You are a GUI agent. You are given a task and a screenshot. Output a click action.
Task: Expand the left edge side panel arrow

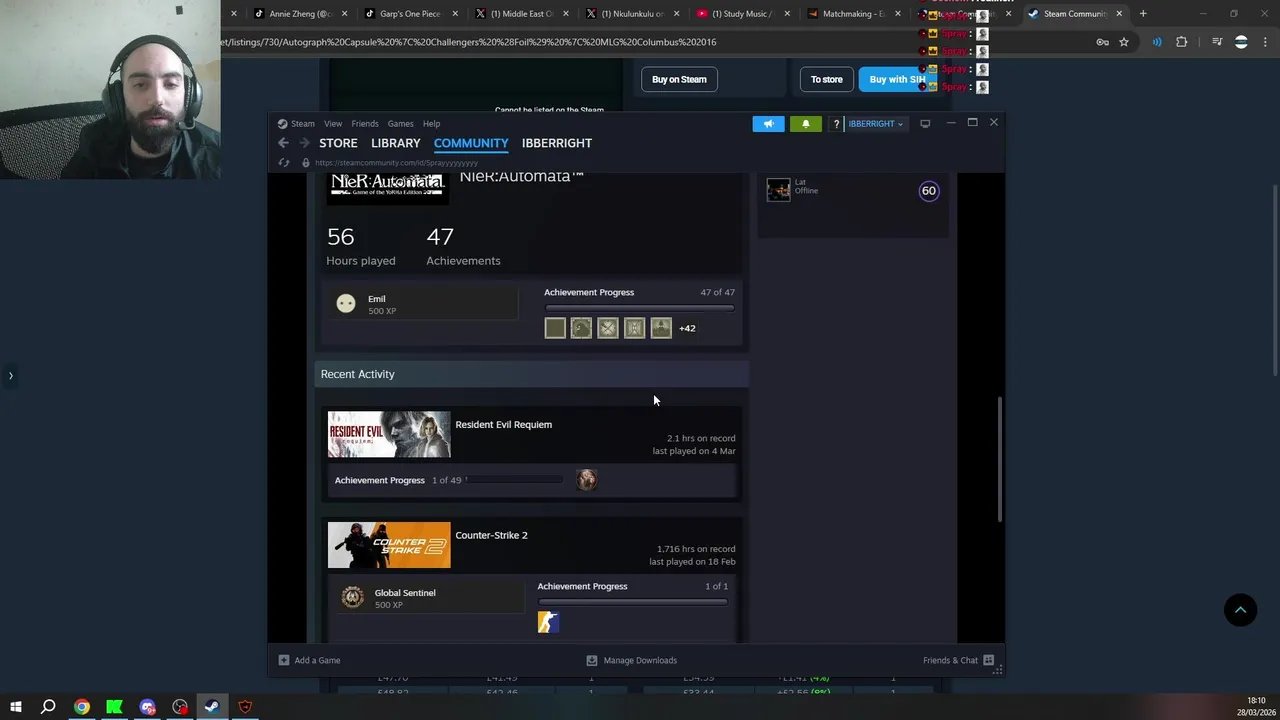click(x=10, y=376)
